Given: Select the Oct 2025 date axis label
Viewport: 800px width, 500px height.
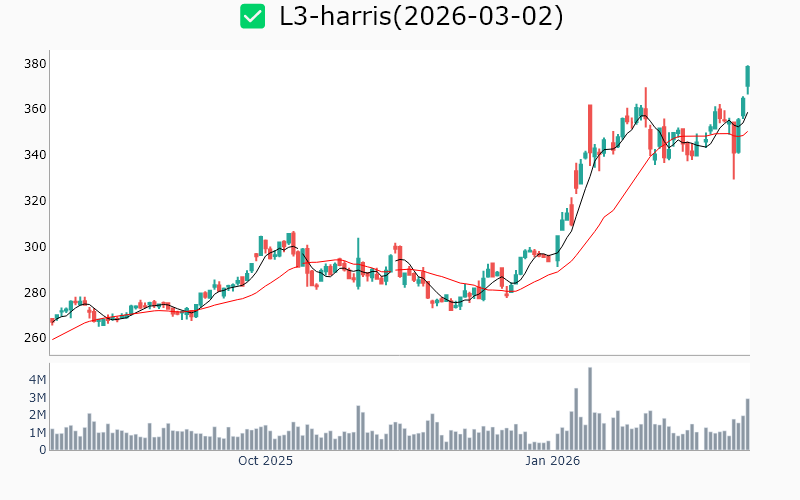Looking at the screenshot, I should point(265,461).
